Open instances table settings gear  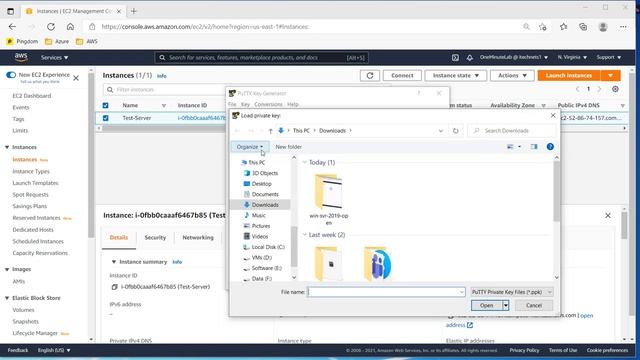615,89
